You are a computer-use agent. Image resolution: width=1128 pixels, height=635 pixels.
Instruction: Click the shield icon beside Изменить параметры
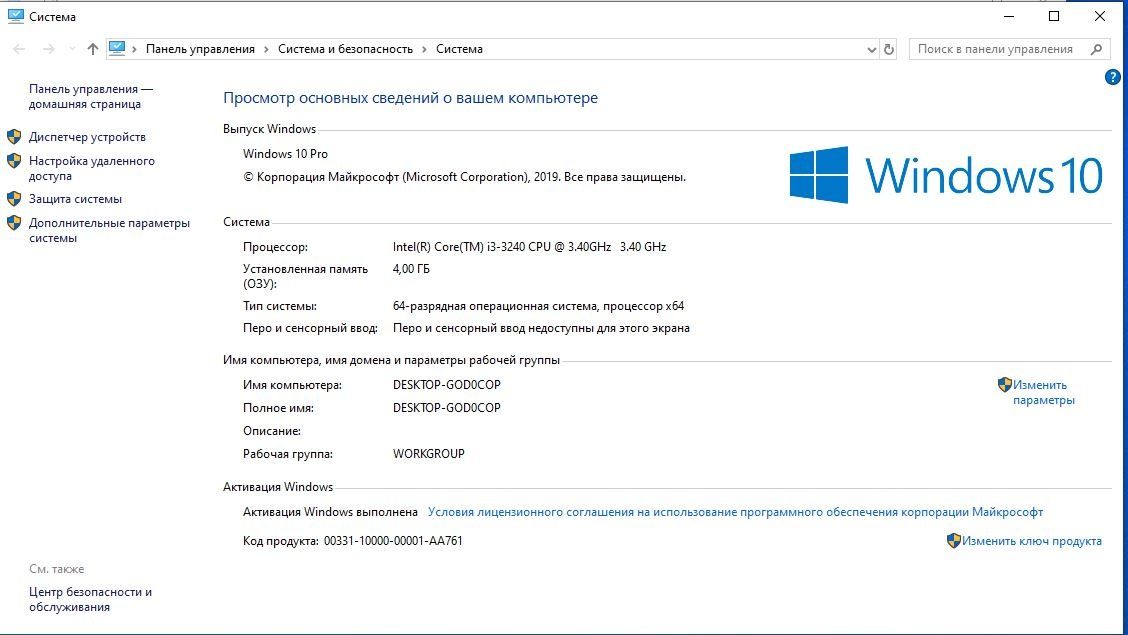tap(1005, 385)
